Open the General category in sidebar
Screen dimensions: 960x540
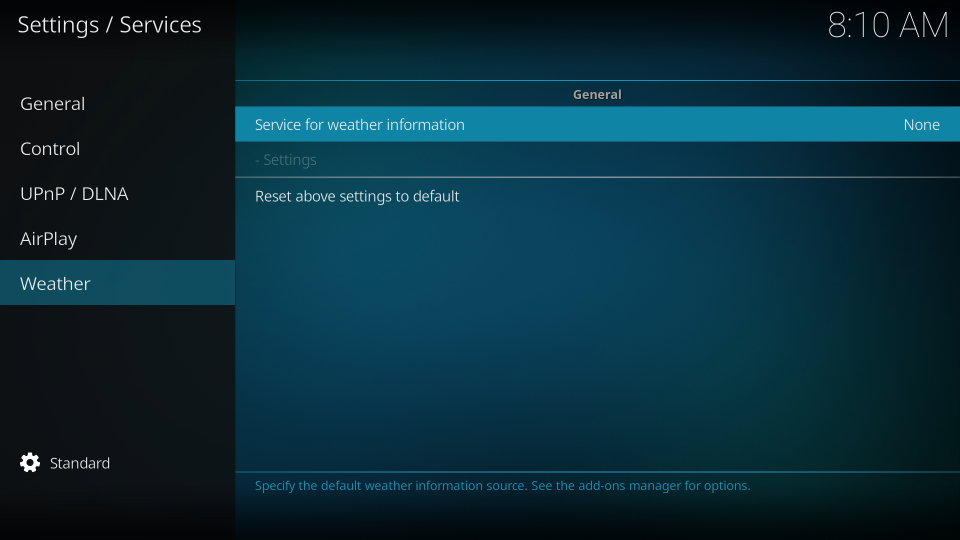(x=53, y=104)
